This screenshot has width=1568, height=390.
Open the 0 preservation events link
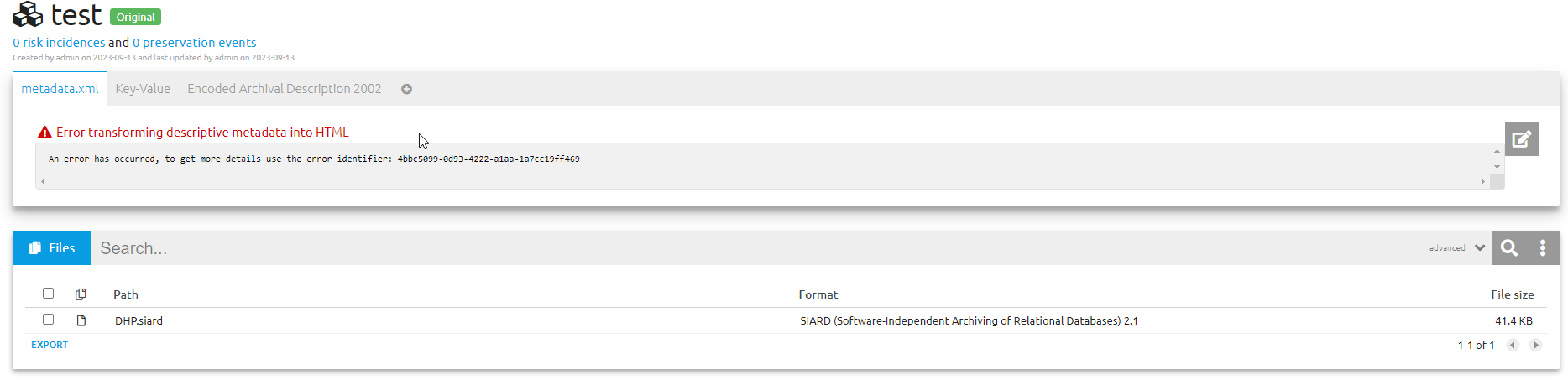point(195,43)
